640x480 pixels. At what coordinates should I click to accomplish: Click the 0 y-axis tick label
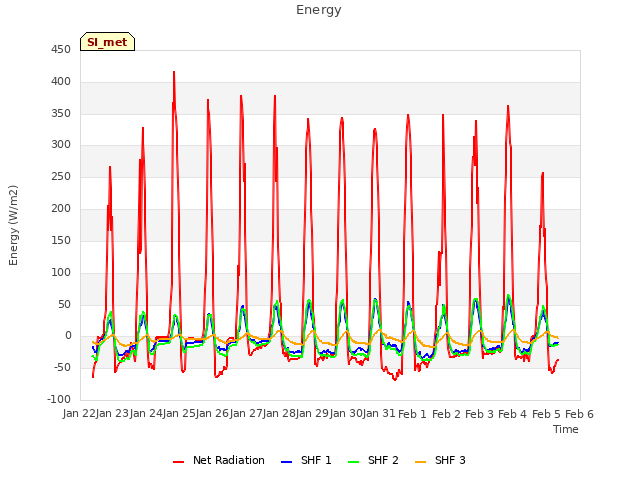(x=68, y=336)
